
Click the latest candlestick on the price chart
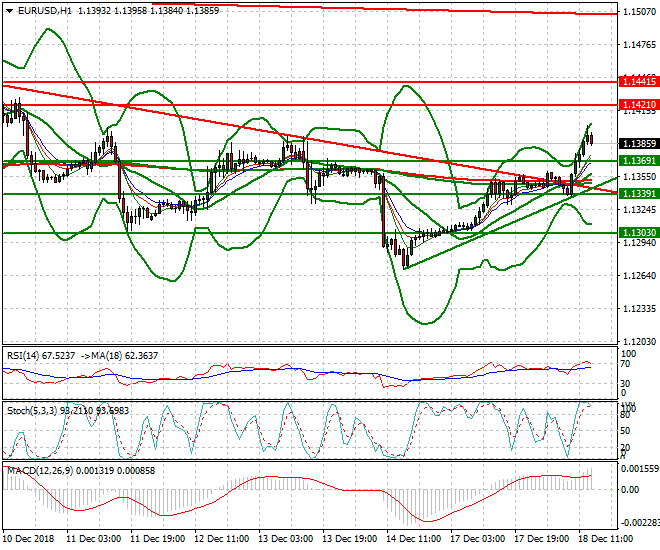592,139
